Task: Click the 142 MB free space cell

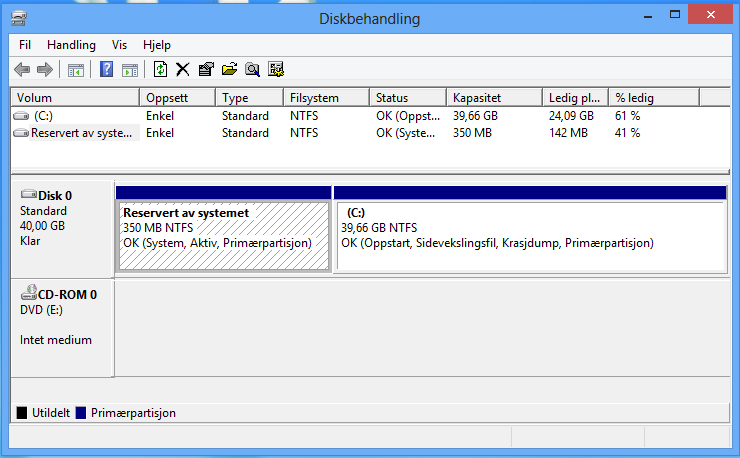Action: pyautogui.click(x=568, y=133)
